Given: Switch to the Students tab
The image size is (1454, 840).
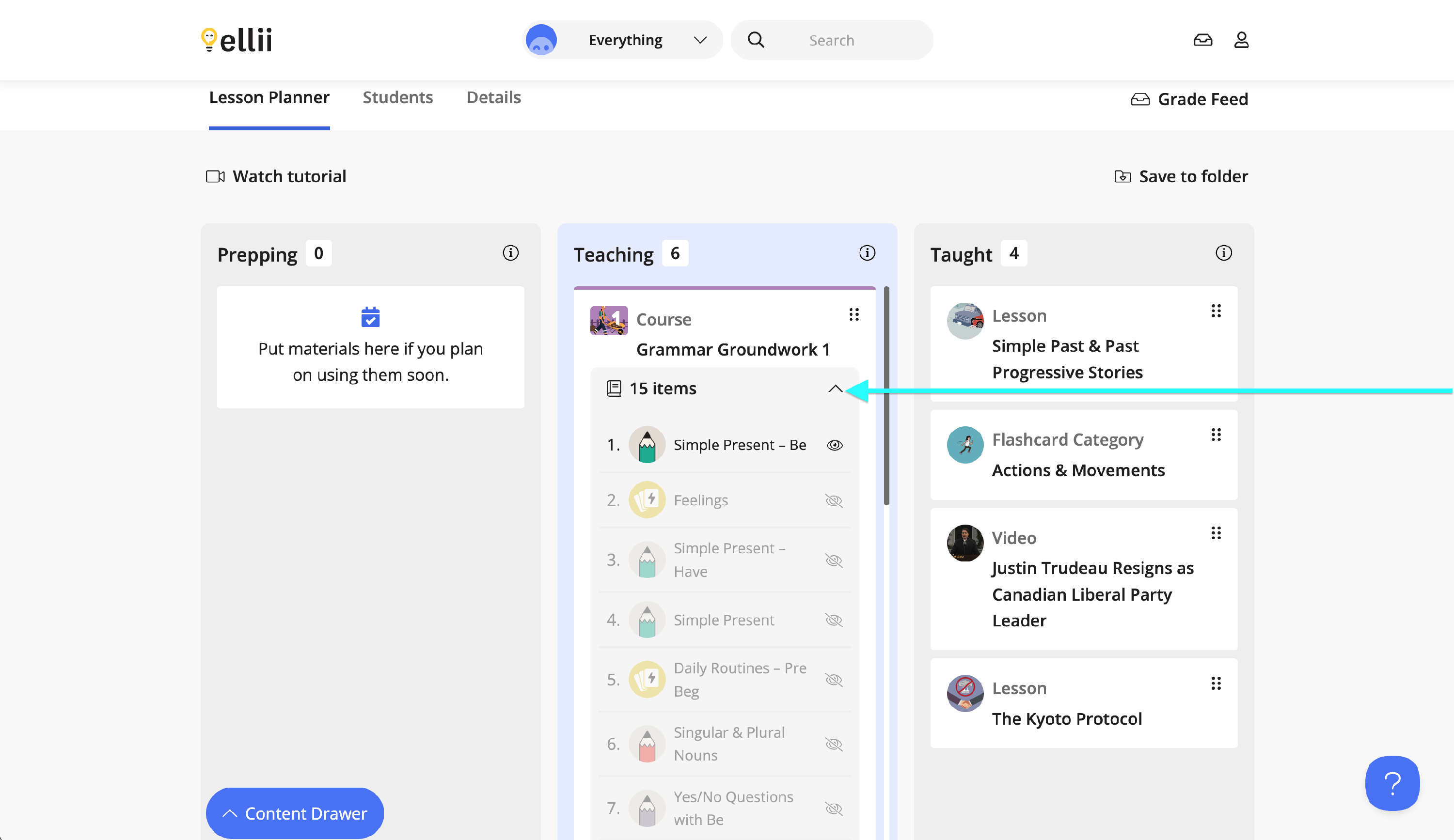Looking at the screenshot, I should (397, 97).
